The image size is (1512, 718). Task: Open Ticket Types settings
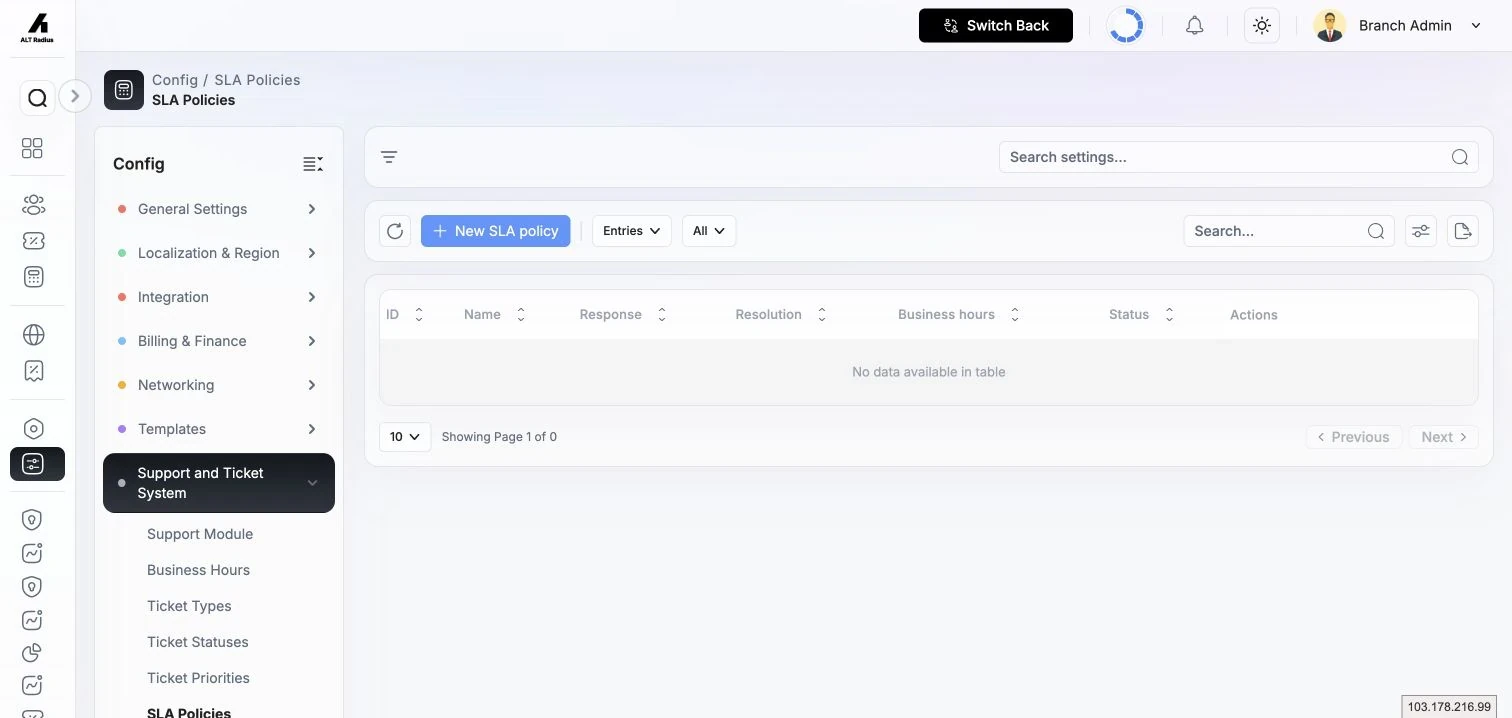pyautogui.click(x=189, y=606)
